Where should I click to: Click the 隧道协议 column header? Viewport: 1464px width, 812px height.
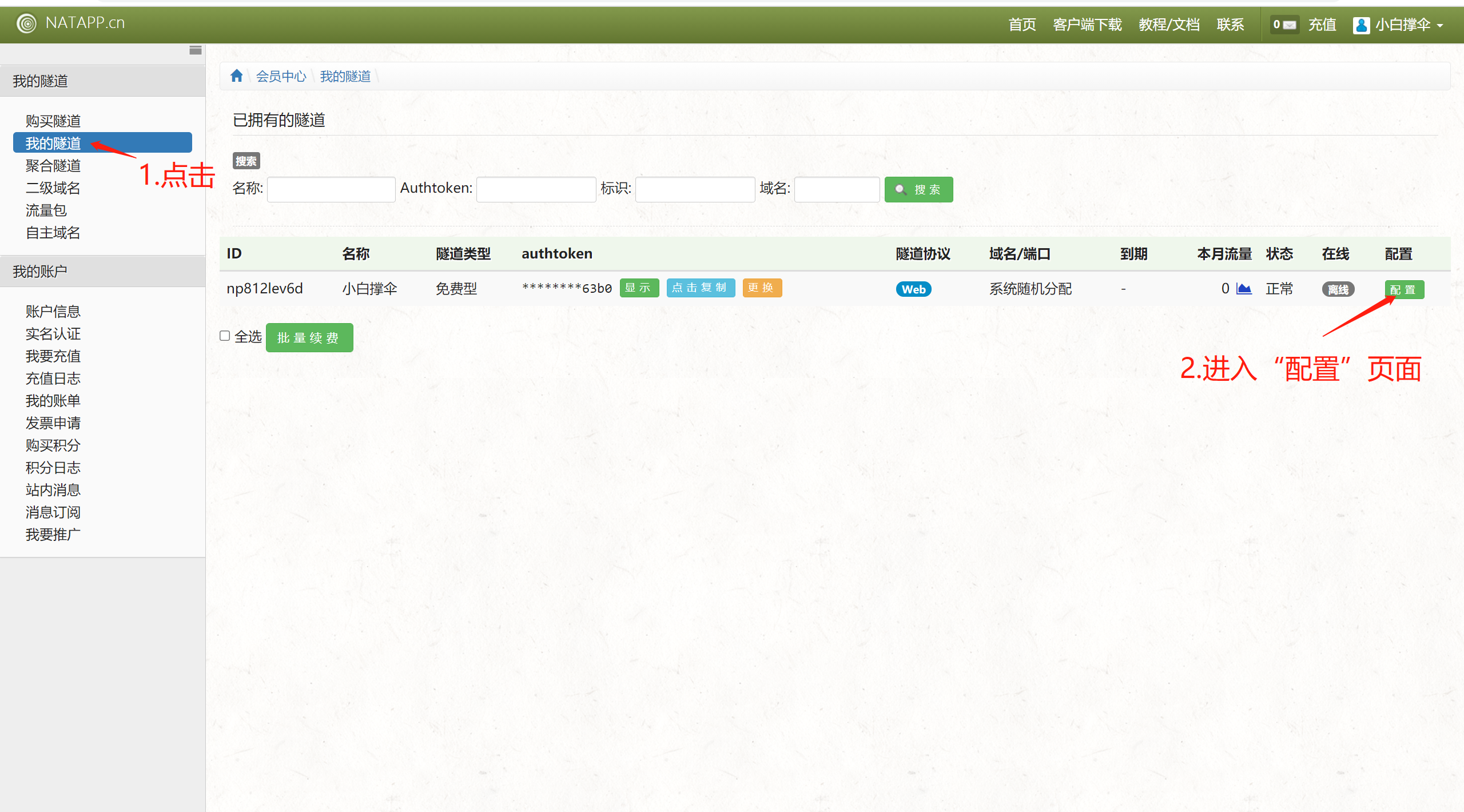(x=923, y=254)
